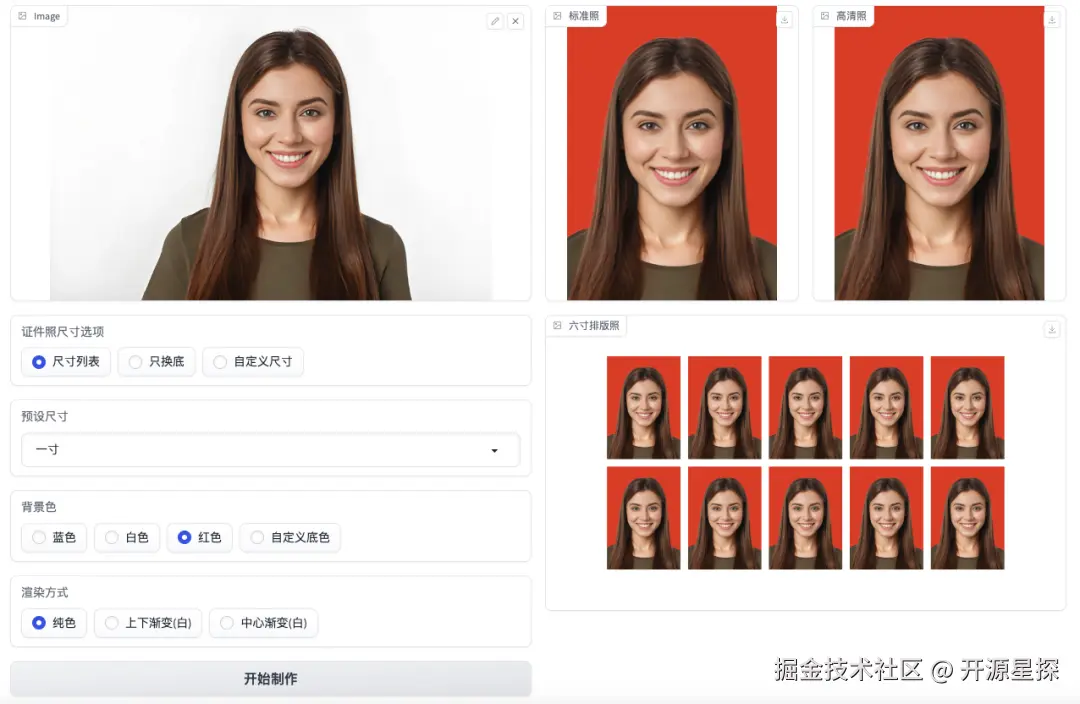Click a photo thumbnail in 六寸排版照 sheet
This screenshot has width=1080, height=704.
pos(643,407)
